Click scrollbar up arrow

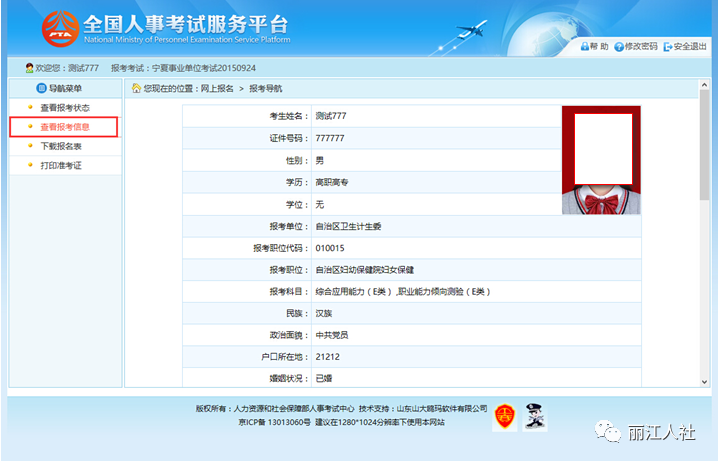click(x=704, y=85)
